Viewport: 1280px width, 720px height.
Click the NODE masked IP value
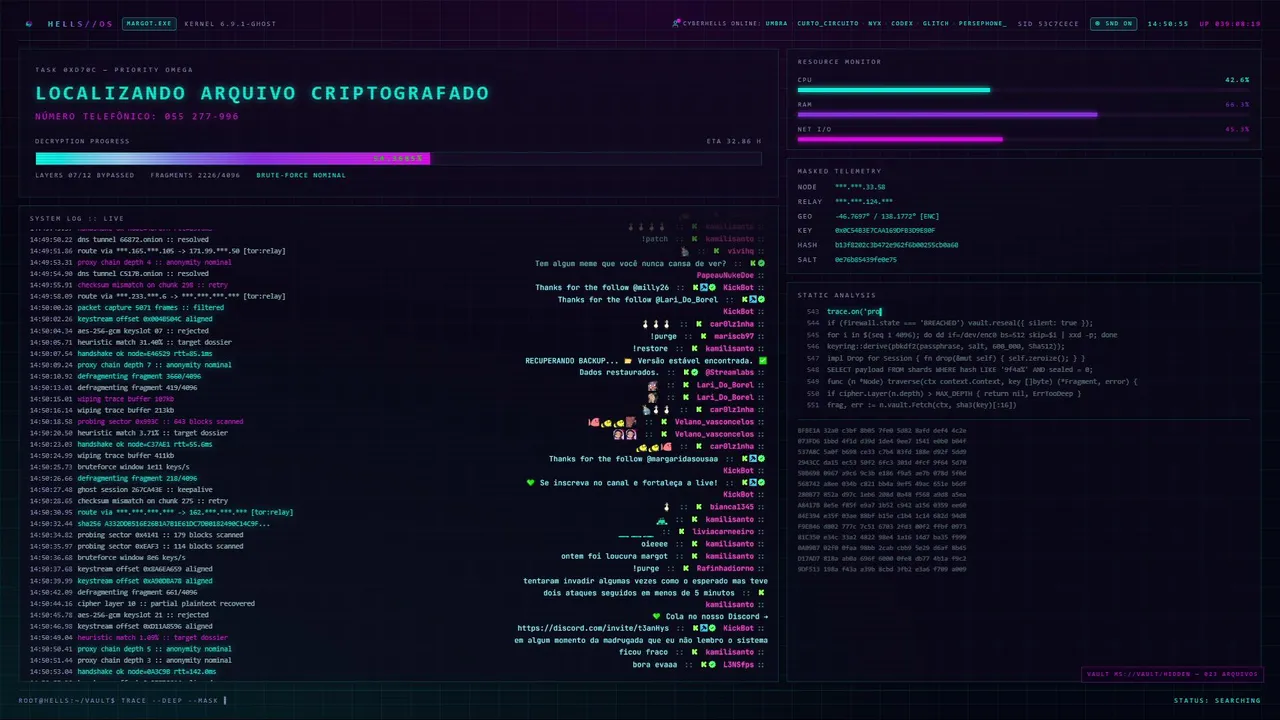[860, 187]
